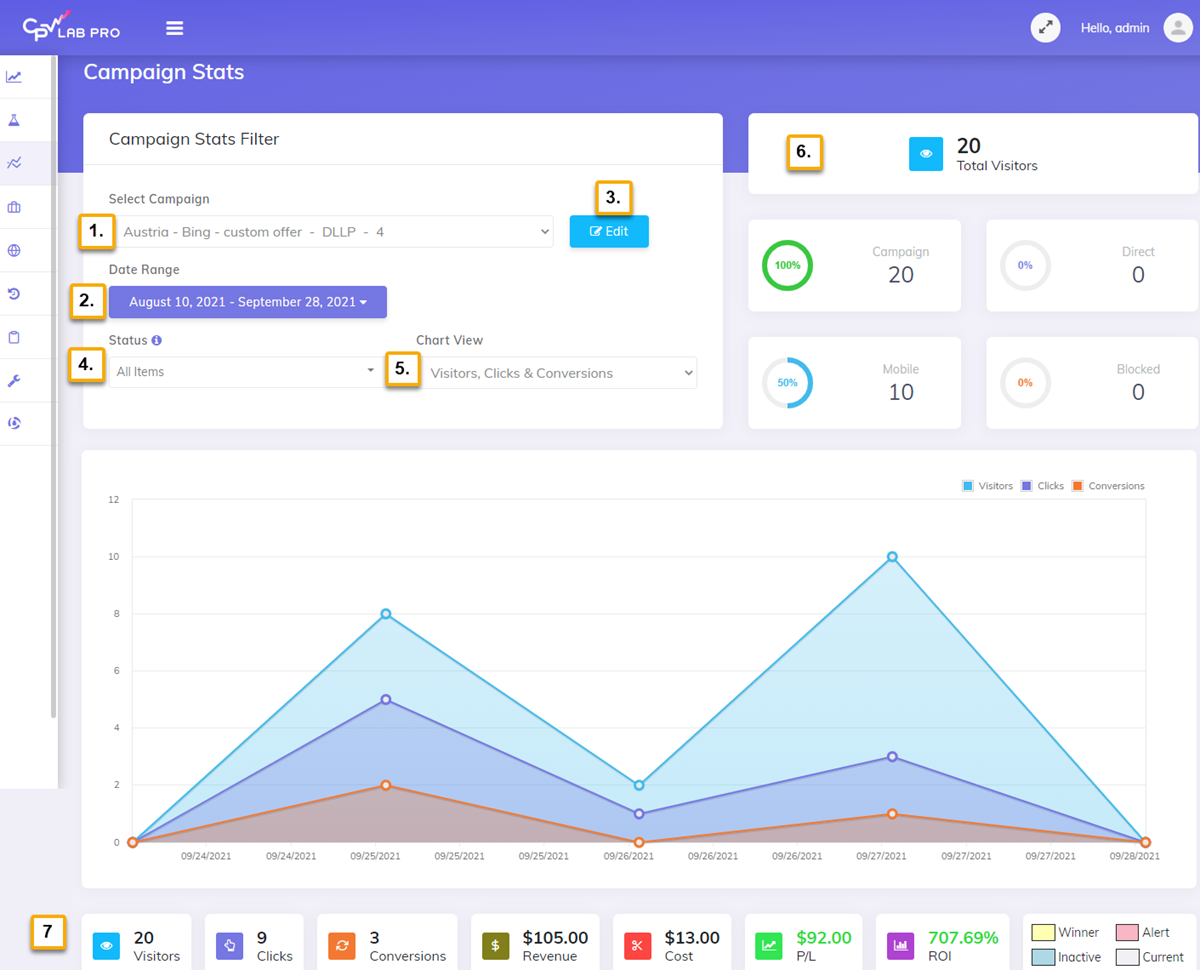Open the clipboard icon in sidebar
This screenshot has width=1200, height=970.
point(14,337)
